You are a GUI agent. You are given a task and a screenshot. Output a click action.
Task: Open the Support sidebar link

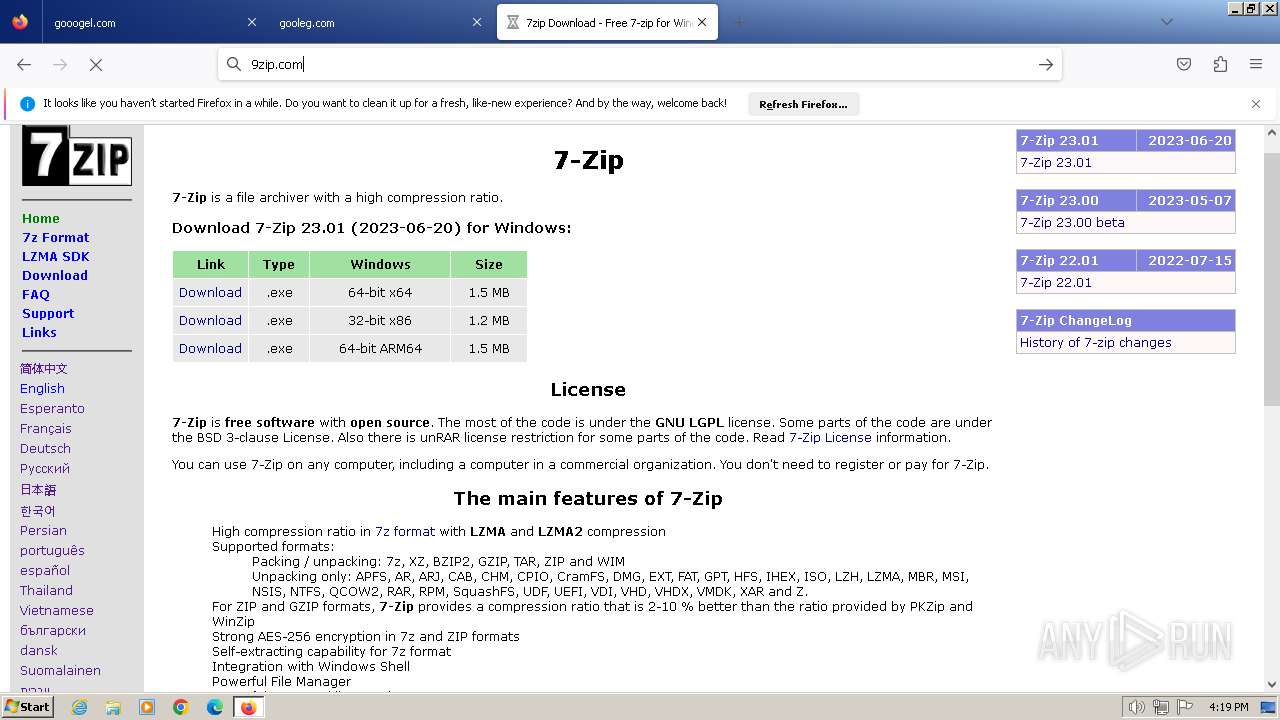tap(48, 313)
